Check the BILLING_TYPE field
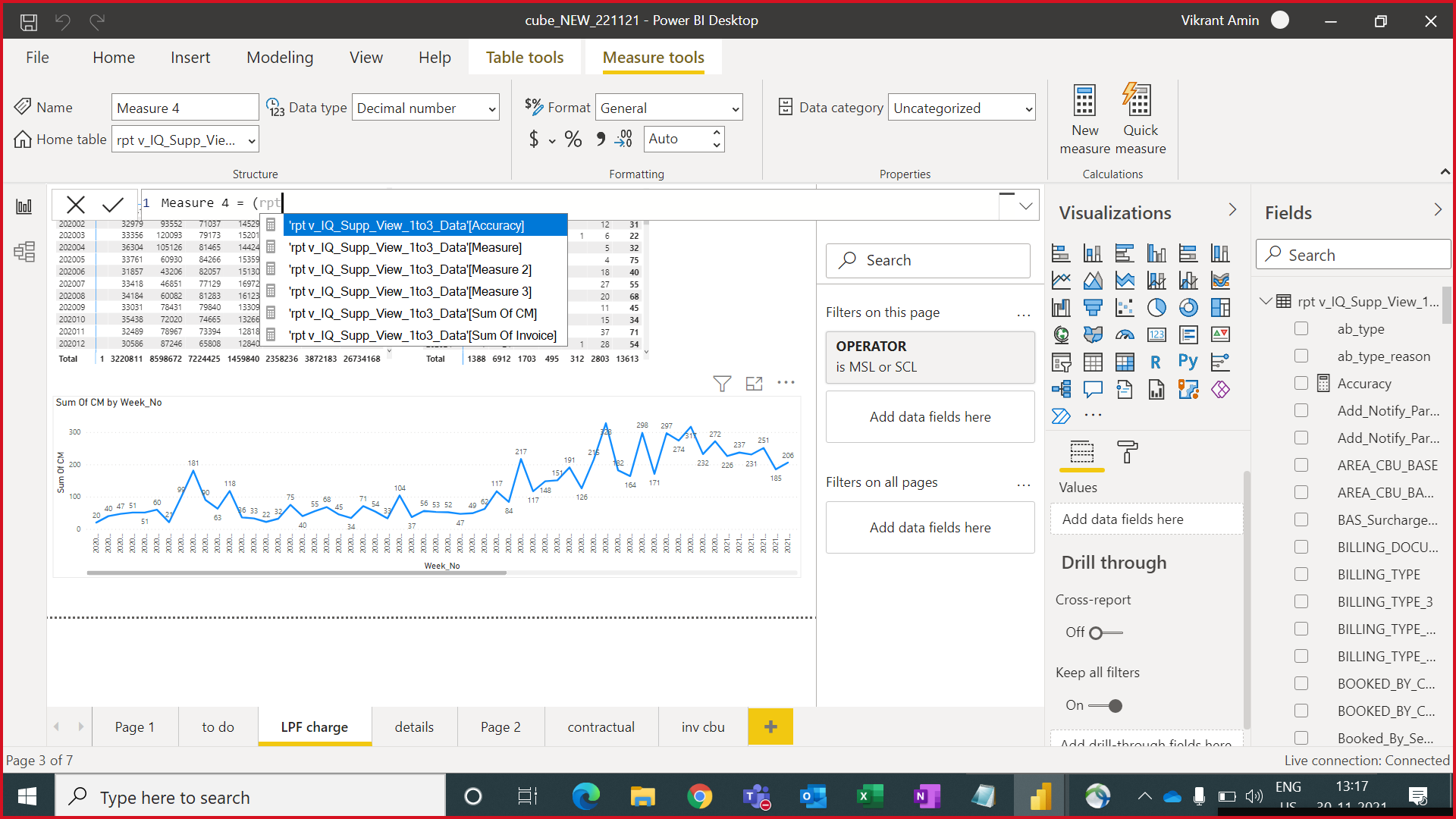This screenshot has width=1456, height=819. pos(1301,574)
